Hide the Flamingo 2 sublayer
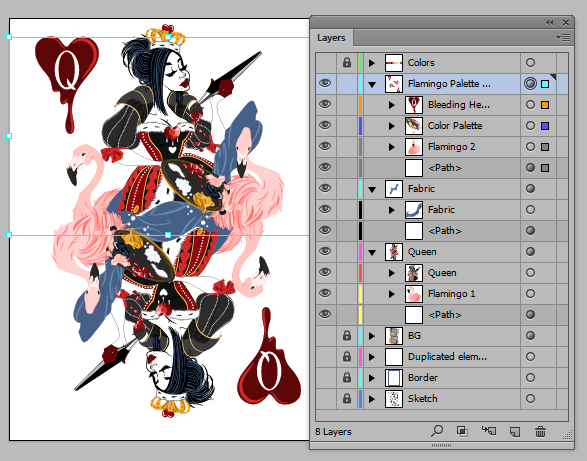This screenshot has height=461, width=587. pyautogui.click(x=325, y=146)
